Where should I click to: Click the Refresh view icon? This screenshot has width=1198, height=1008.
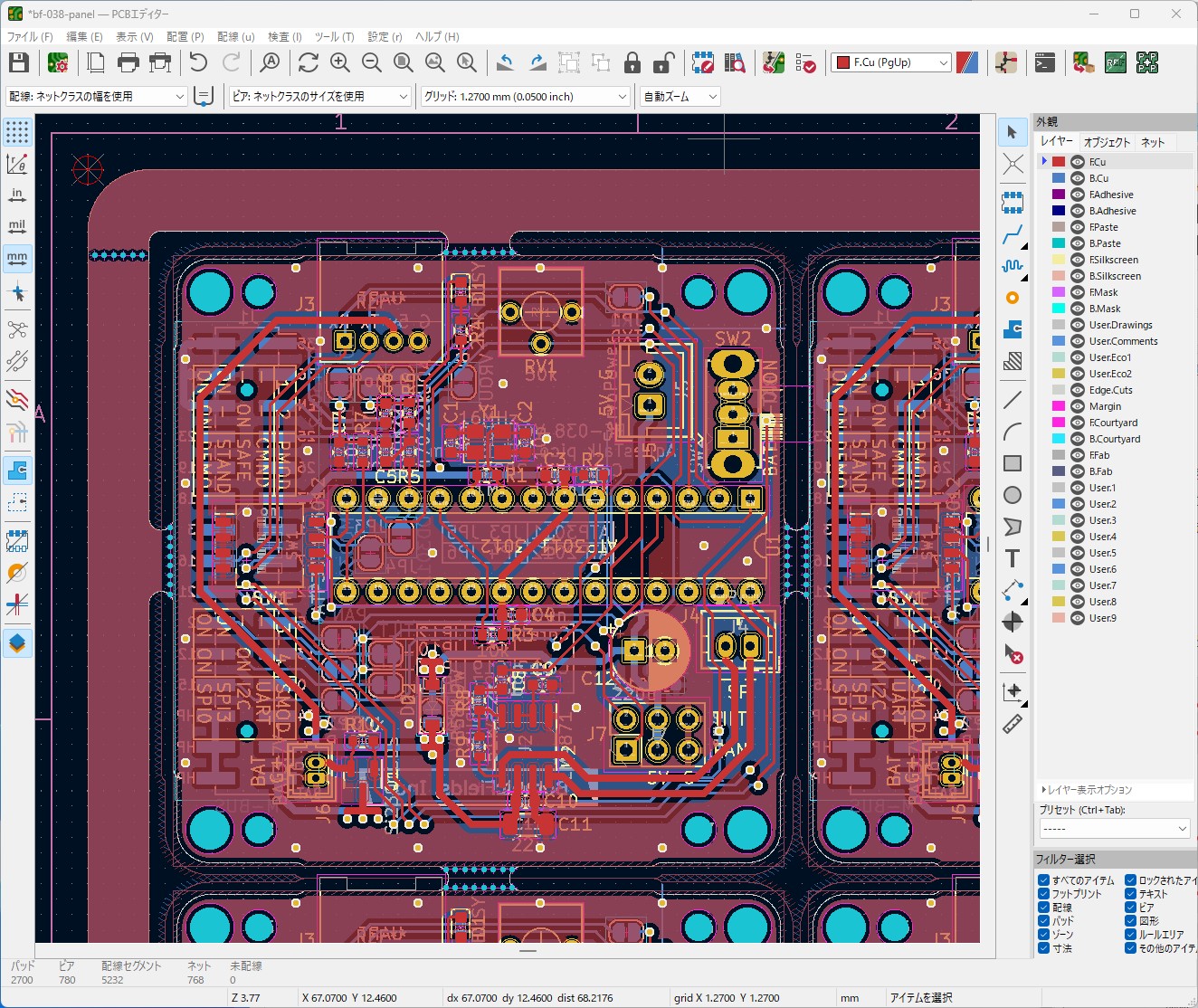[x=309, y=62]
